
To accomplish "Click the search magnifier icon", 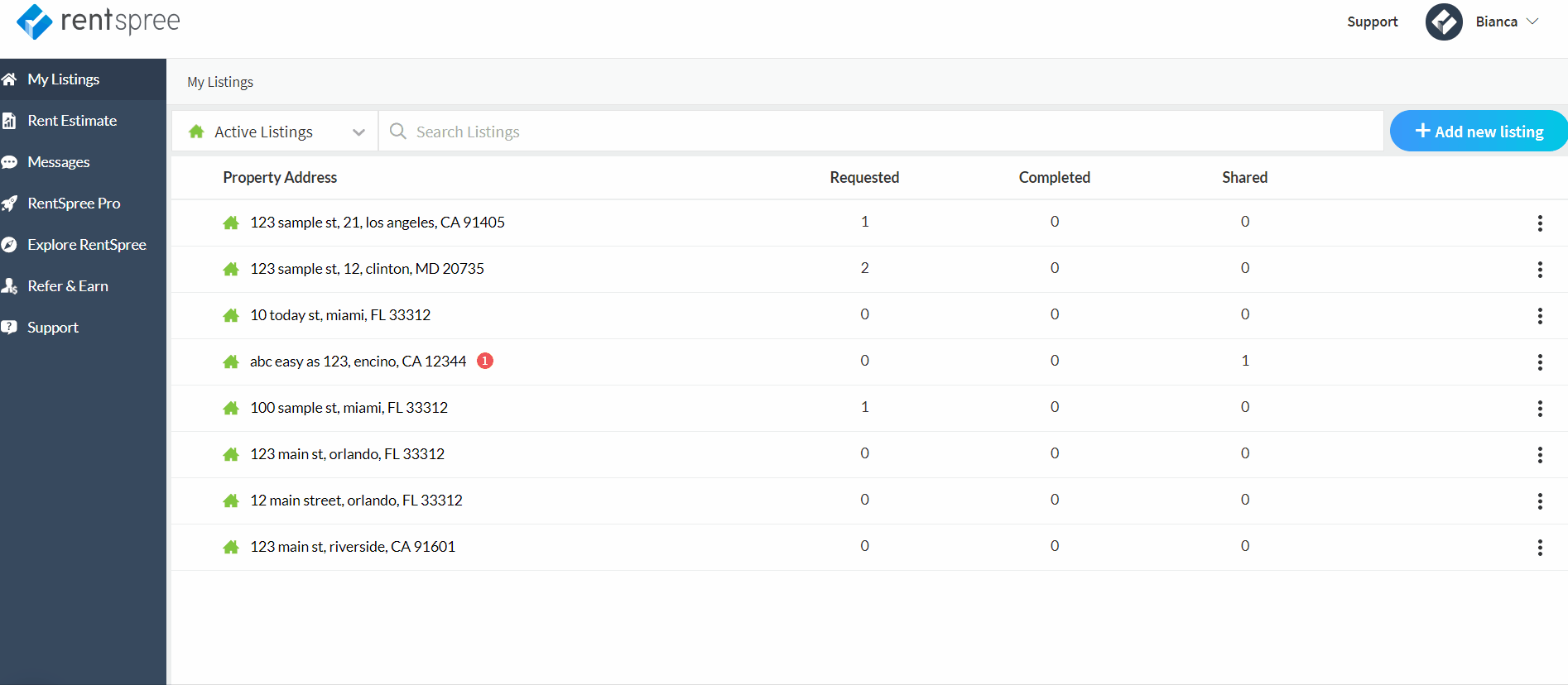I will point(397,132).
